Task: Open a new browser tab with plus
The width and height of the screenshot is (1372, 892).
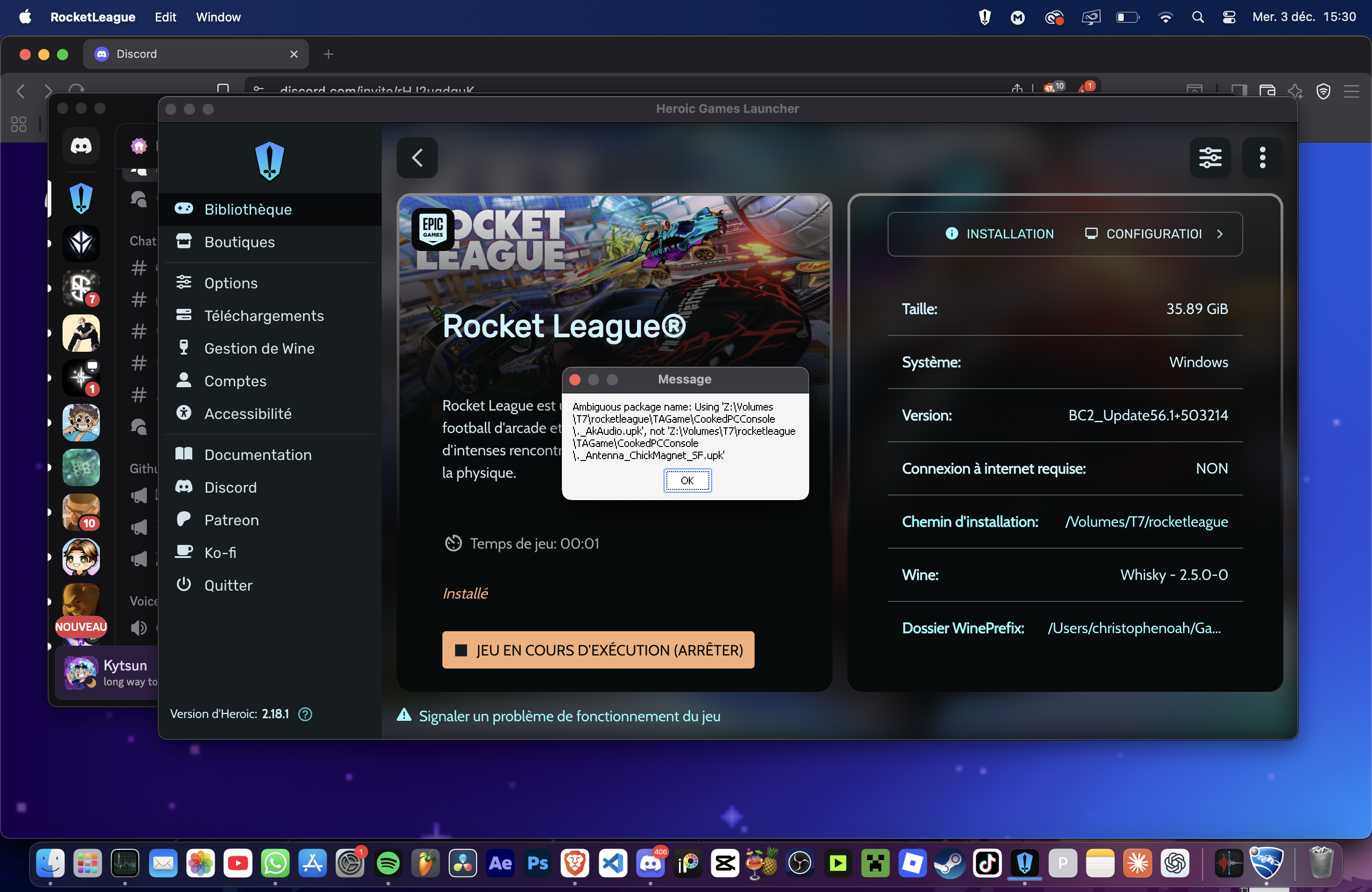Action: pyautogui.click(x=328, y=54)
